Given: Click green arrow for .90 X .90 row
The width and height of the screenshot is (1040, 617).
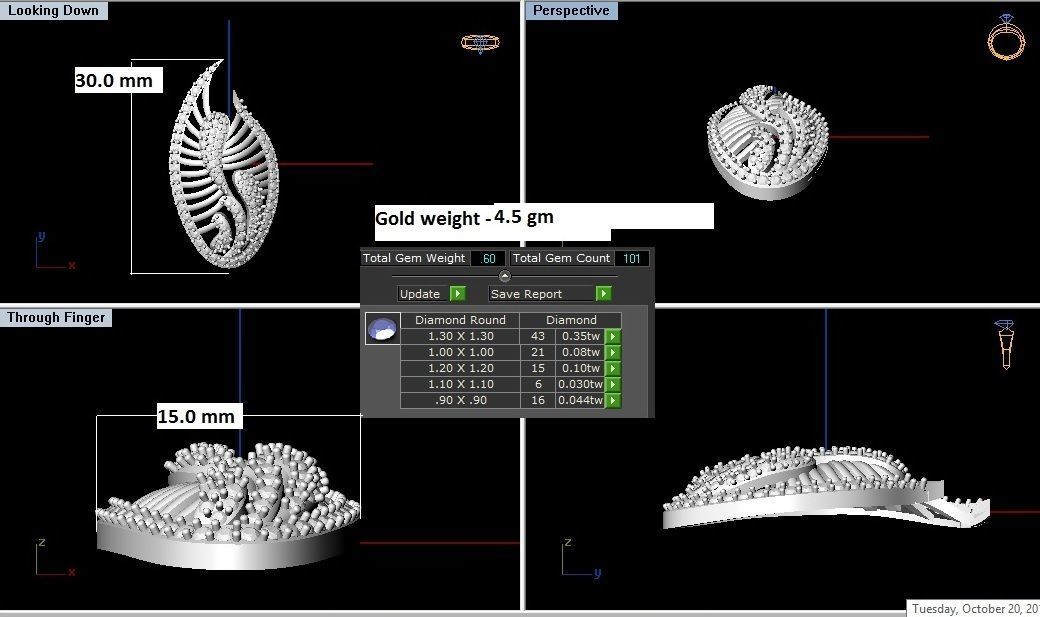Looking at the screenshot, I should tap(613, 400).
